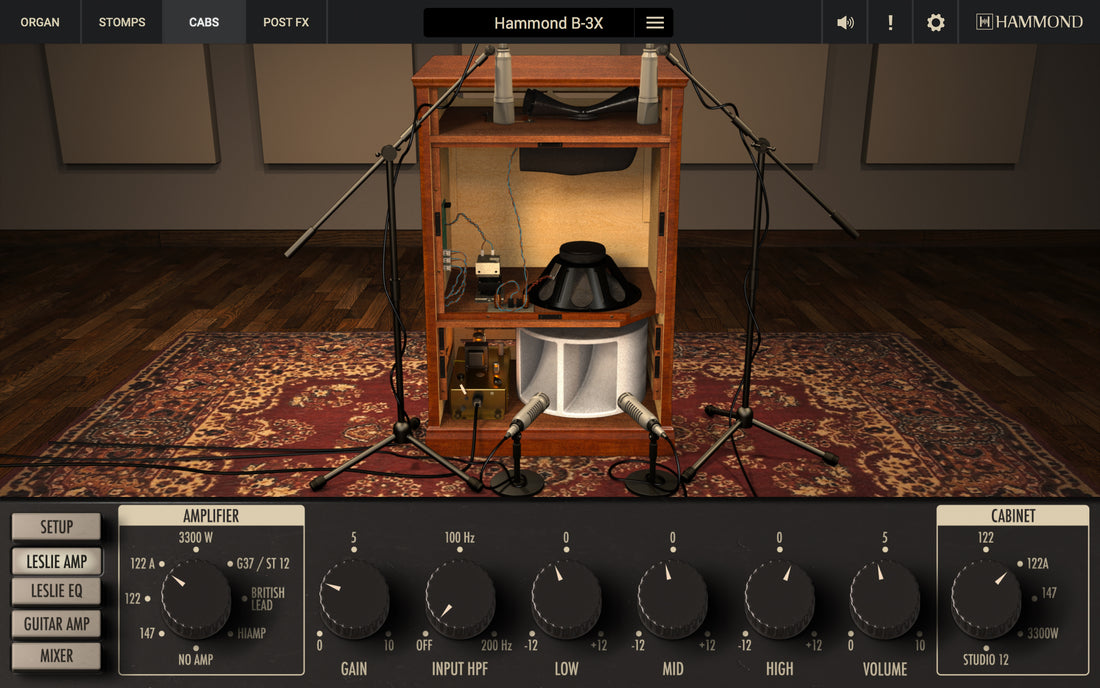Open the MIXER section
Image resolution: width=1100 pixels, height=688 pixels.
56,656
